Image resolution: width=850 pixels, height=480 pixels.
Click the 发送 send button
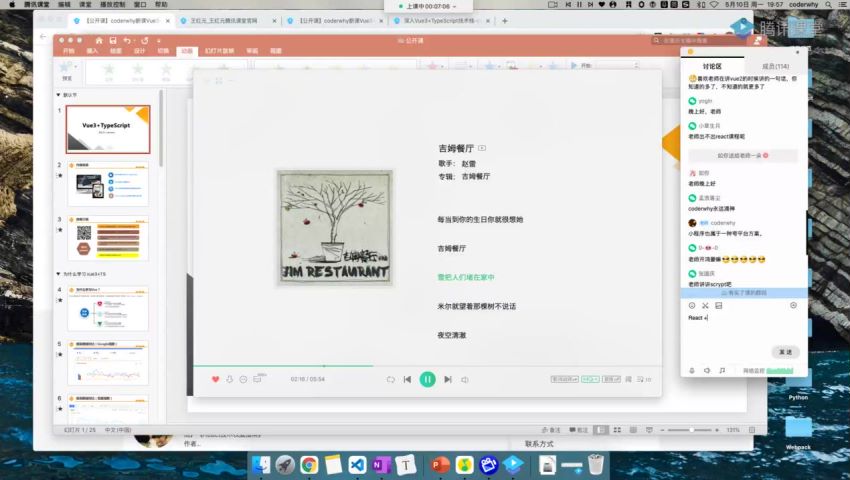(785, 352)
